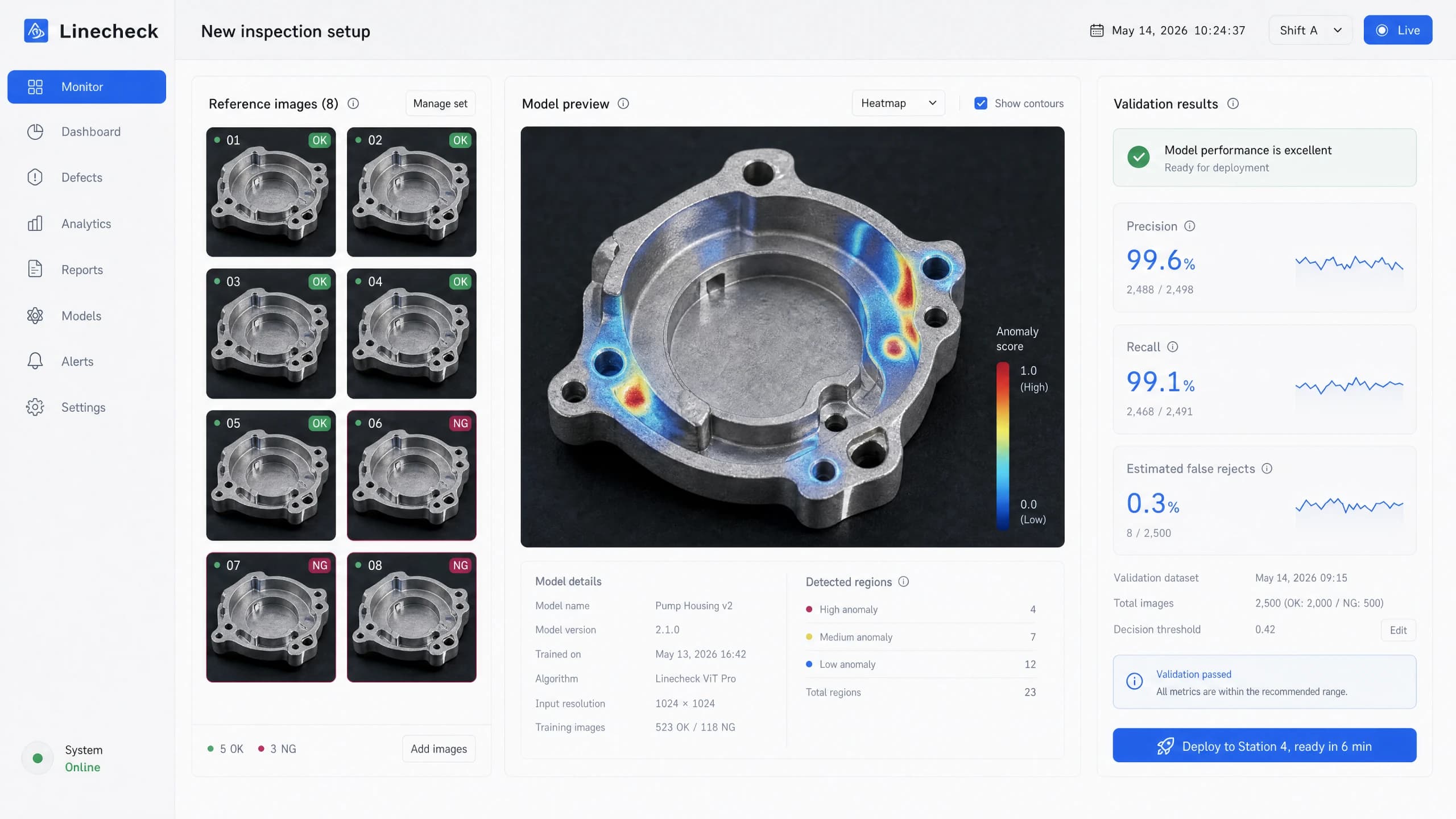Click the Recall info icon
This screenshot has width=1456, height=819.
1173,347
